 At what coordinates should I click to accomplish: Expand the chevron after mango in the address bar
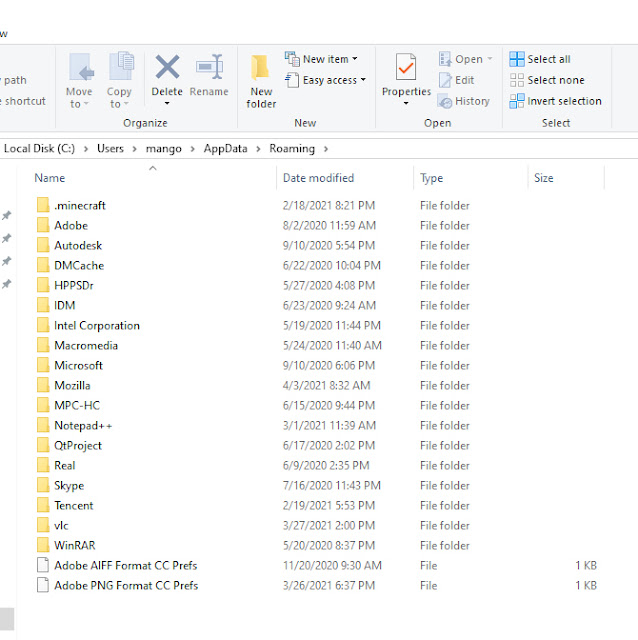(x=192, y=149)
